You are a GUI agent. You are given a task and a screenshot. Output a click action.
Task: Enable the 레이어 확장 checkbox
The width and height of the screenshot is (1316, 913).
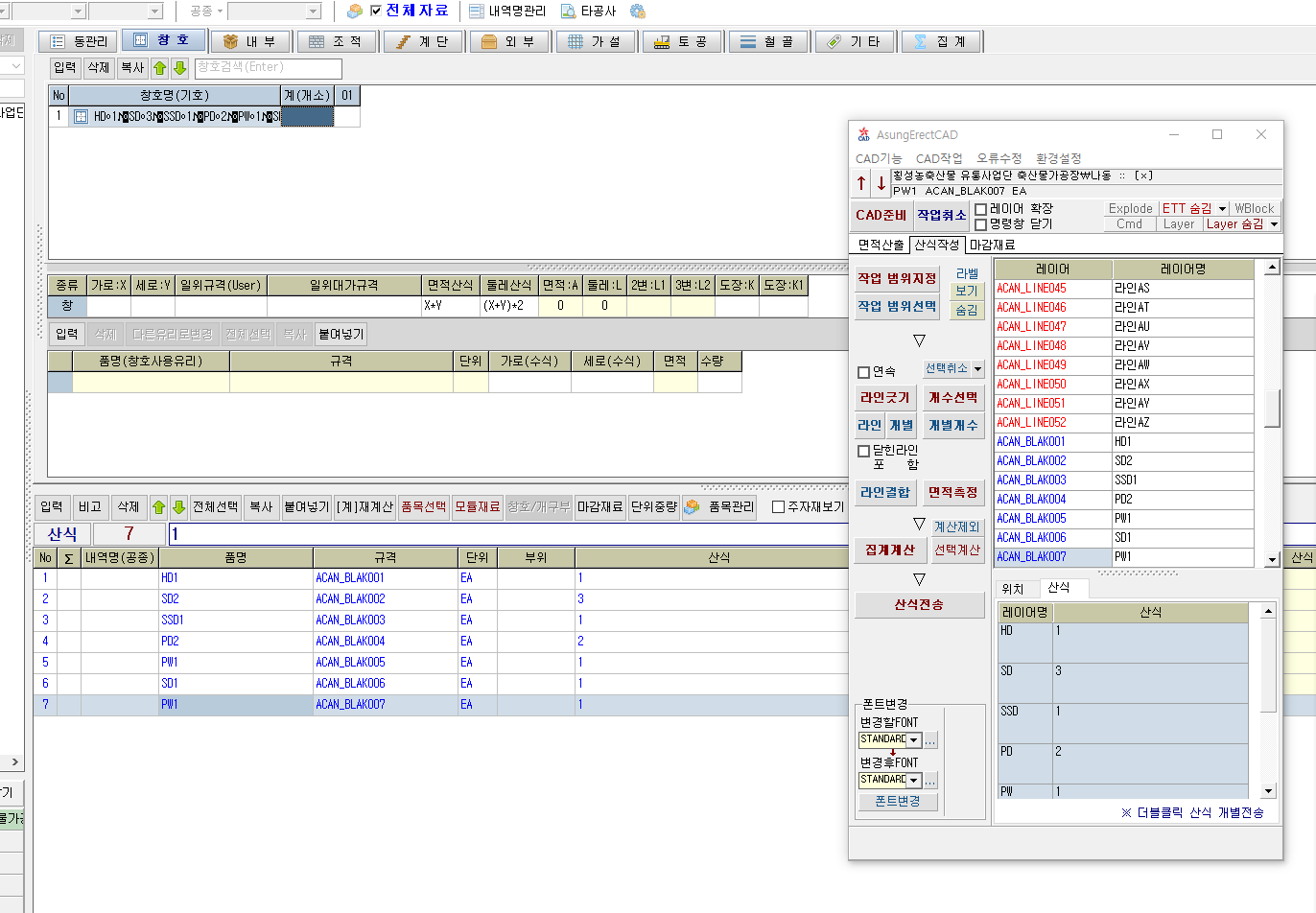(981, 209)
